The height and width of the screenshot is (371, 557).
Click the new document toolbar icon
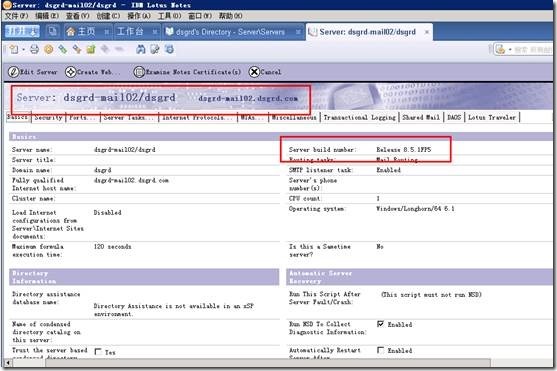14,49
